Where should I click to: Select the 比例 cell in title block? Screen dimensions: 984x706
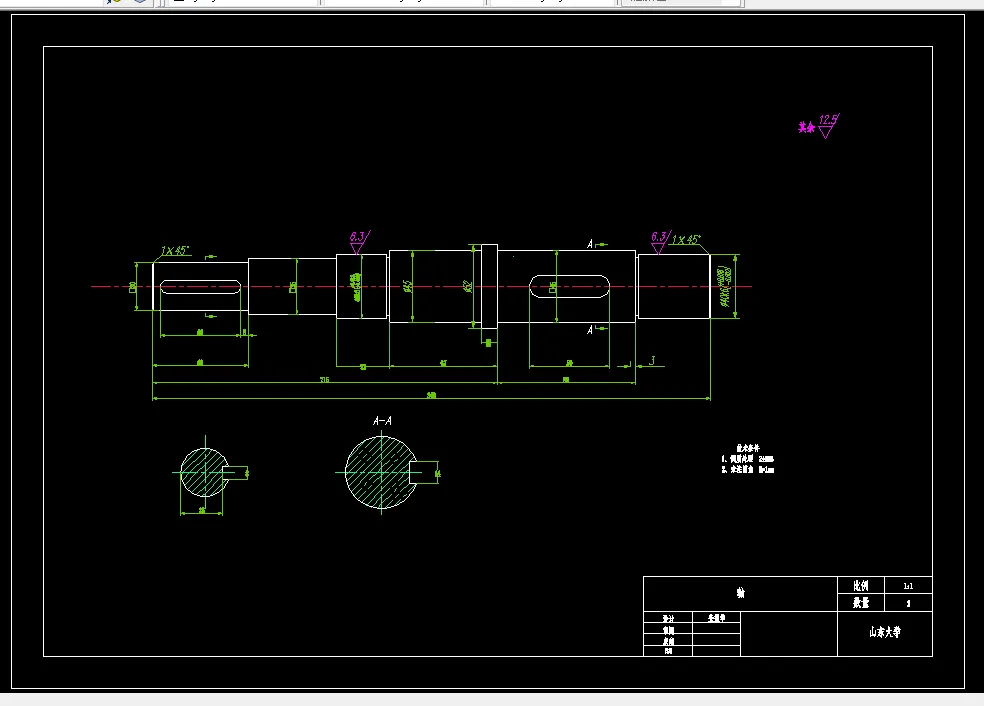pos(861,586)
